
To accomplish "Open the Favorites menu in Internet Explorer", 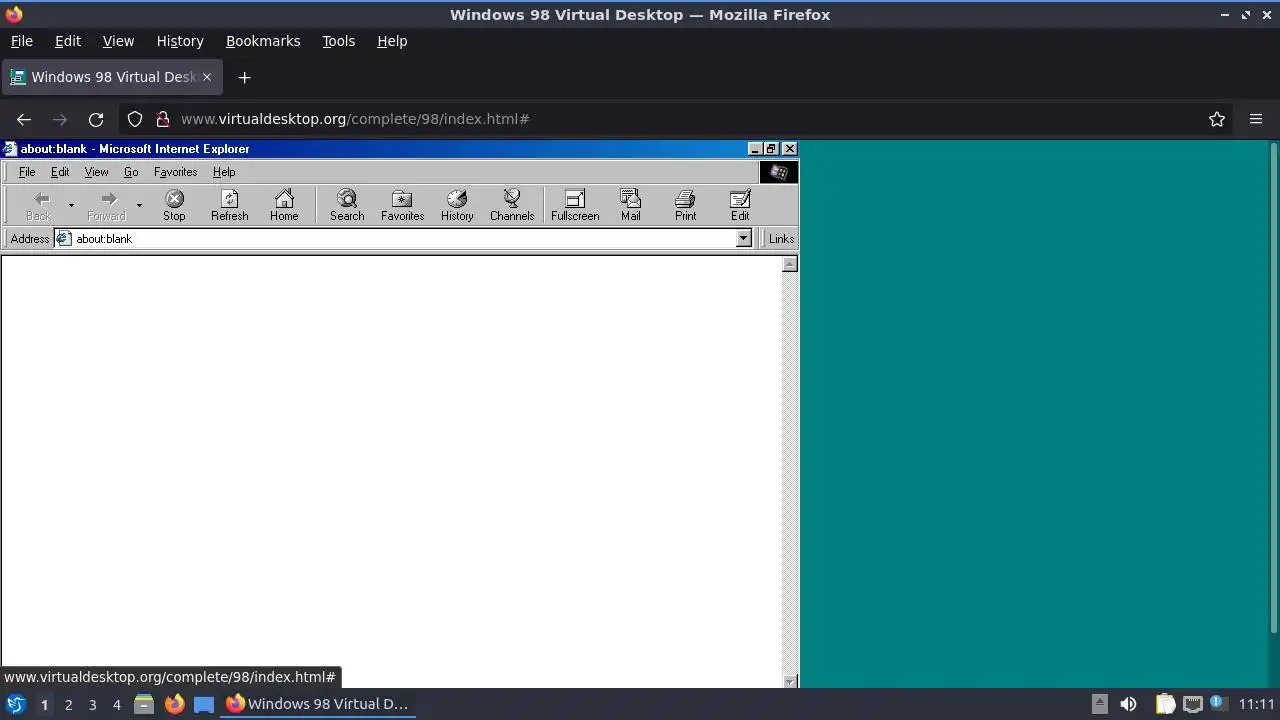I will (175, 172).
